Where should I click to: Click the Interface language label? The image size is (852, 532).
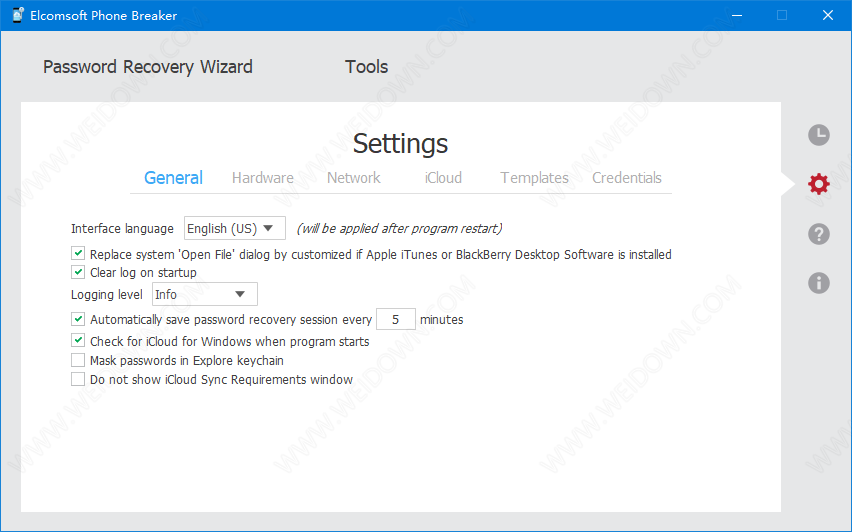pos(122,229)
